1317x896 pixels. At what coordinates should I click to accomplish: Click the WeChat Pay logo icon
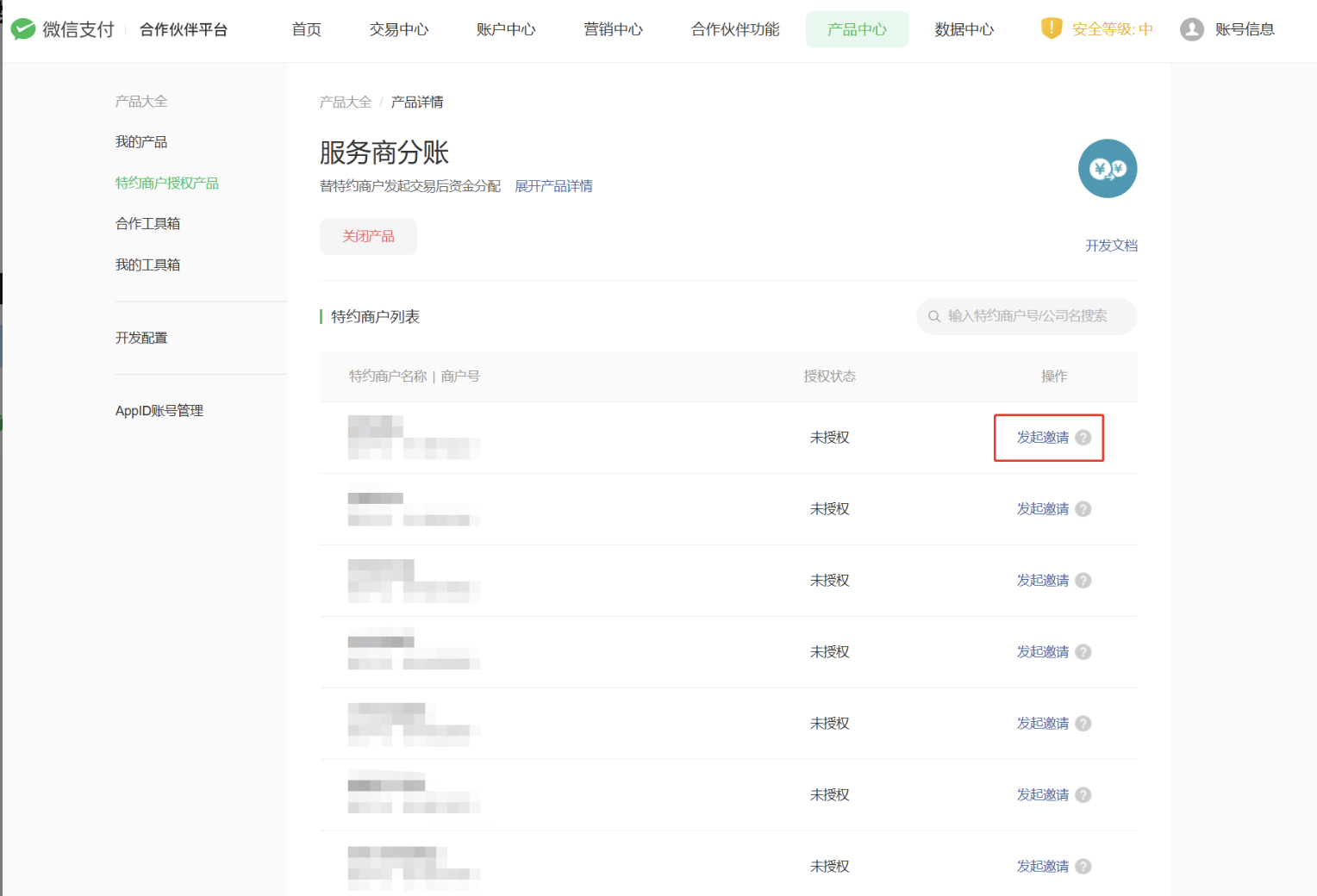point(23,29)
